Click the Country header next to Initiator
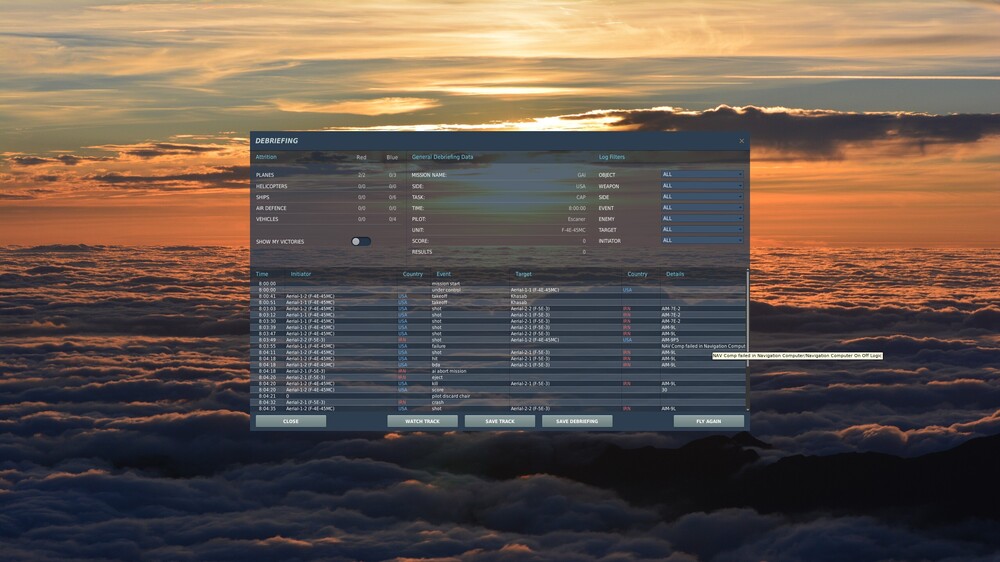The width and height of the screenshot is (1000, 562). (x=413, y=274)
